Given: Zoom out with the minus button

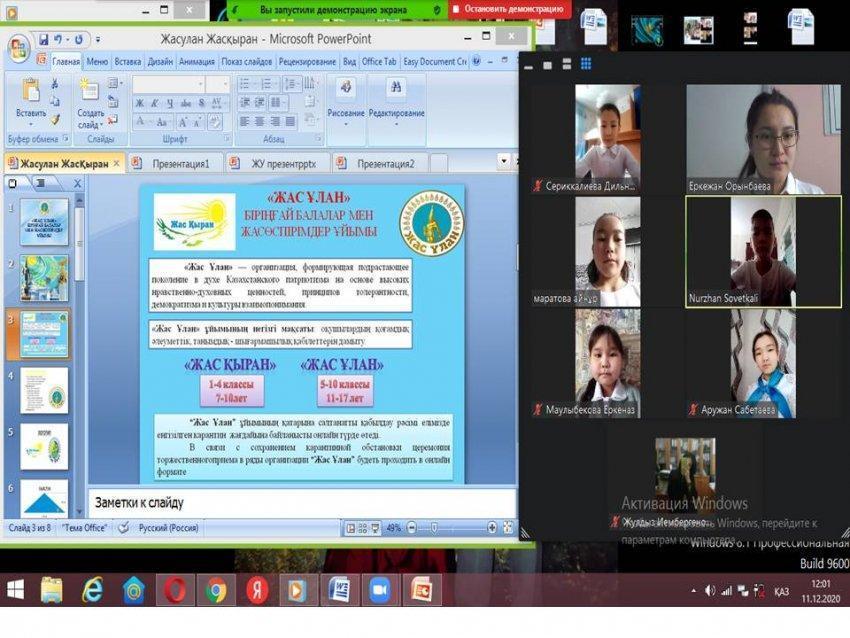Looking at the screenshot, I should [x=411, y=527].
